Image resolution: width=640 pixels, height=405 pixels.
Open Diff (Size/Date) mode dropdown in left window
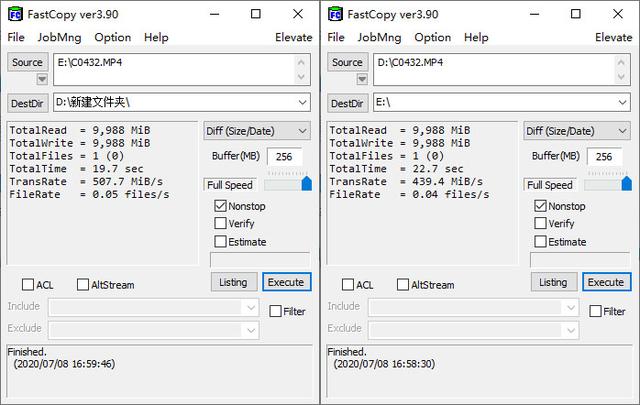point(257,131)
